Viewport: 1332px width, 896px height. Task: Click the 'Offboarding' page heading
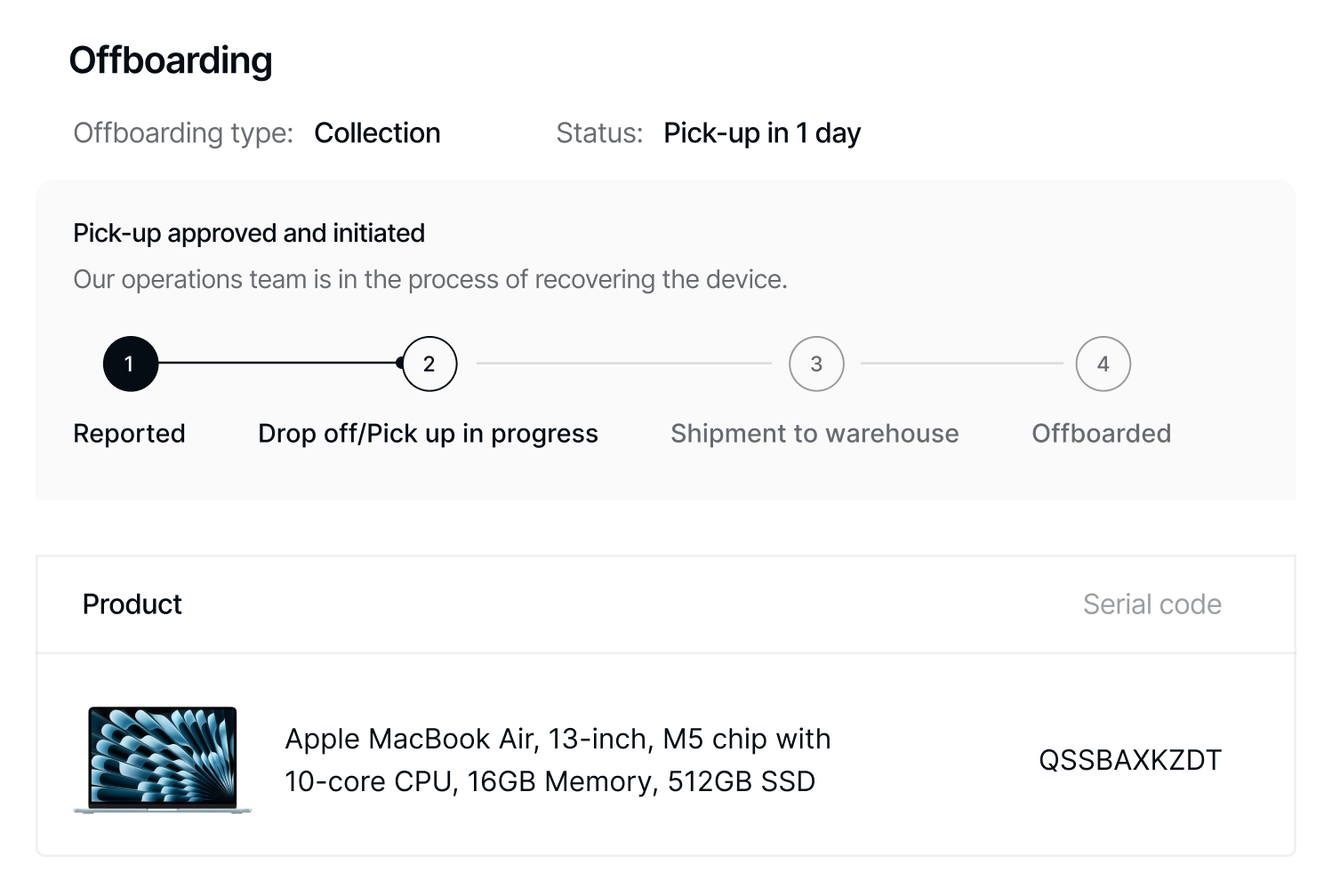(x=171, y=60)
